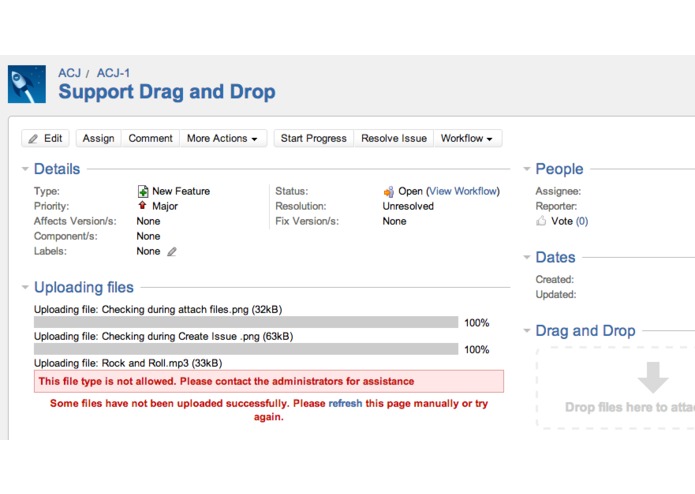Click the Fix Version/s None value
This screenshot has width=695, height=494.
point(394,221)
